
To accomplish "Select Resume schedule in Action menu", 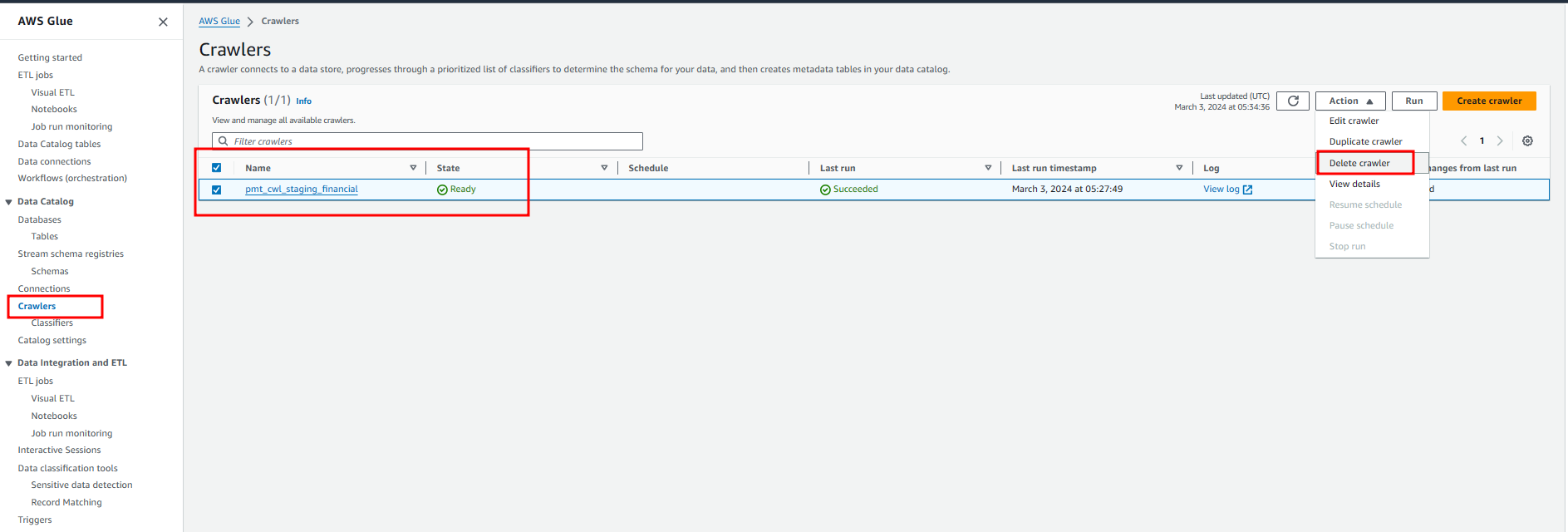I will coord(1365,204).
